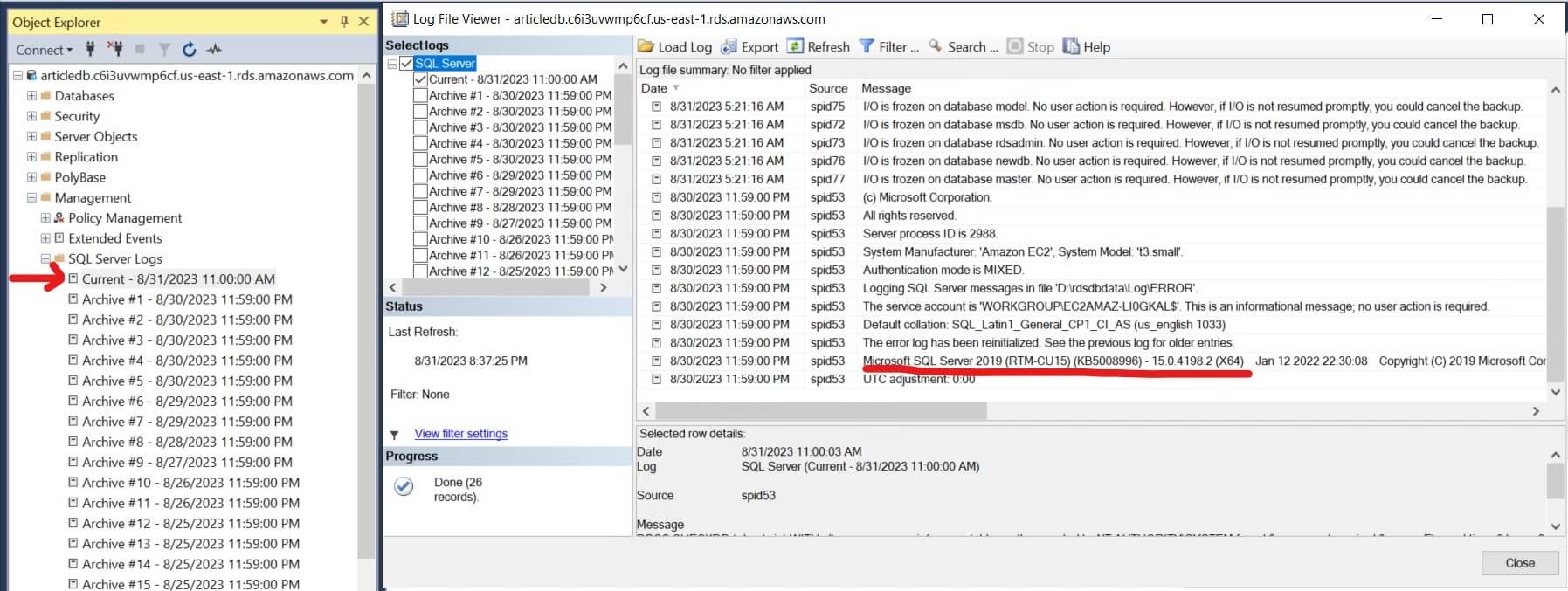1568x591 pixels.
Task: Click the Disconnect icon in Object Explorer toolbar
Action: pyautogui.click(x=114, y=49)
